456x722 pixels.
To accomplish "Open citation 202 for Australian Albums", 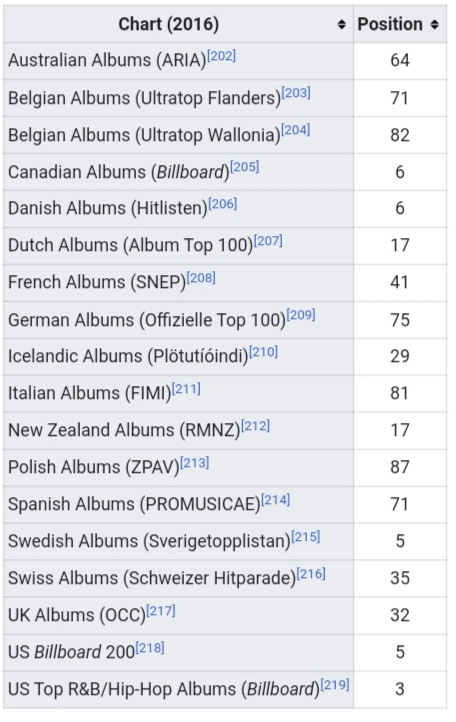I will 222,56.
